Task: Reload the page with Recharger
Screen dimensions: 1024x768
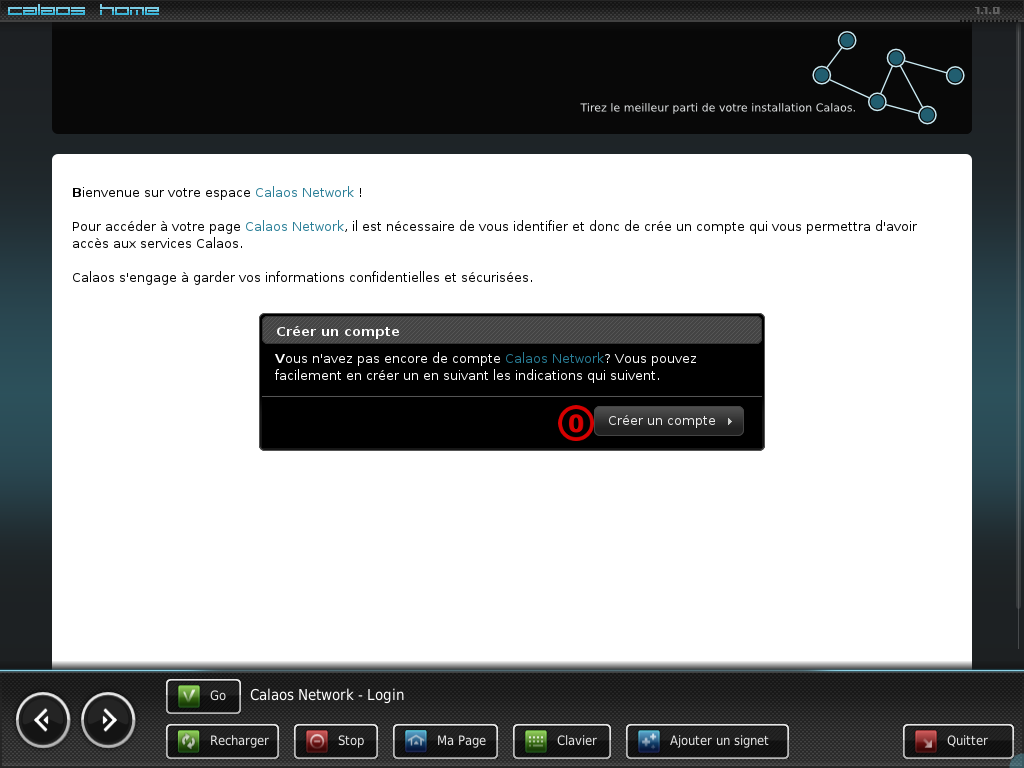Action: click(223, 741)
